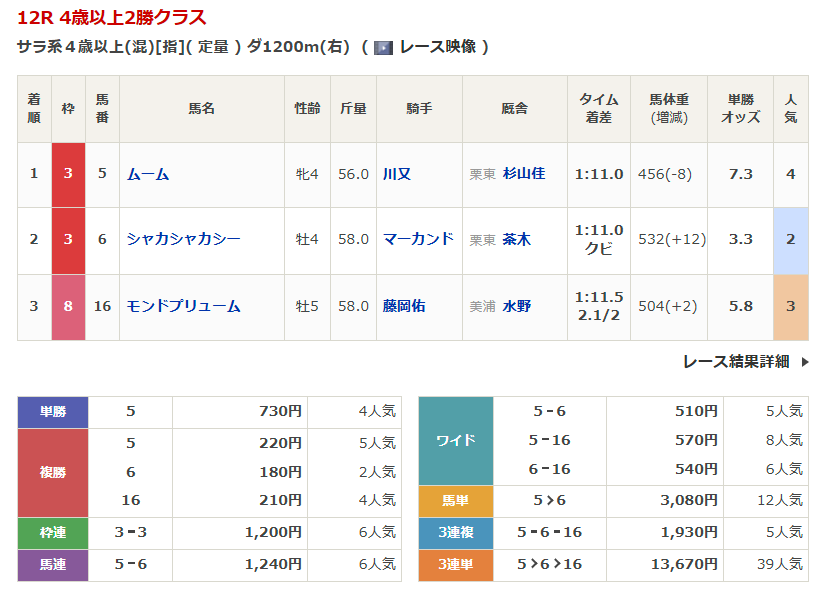The width and height of the screenshot is (826, 592).
Task: Click the pink frame number 8 cell
Action: pos(68,306)
